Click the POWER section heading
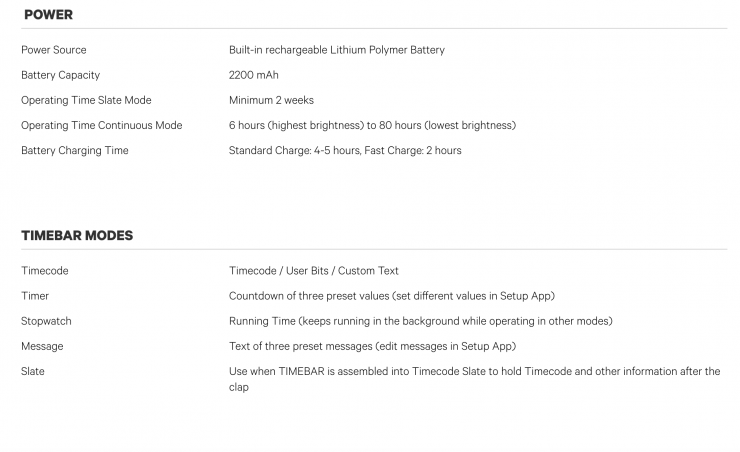Viewport: 740px width, 452px height. pos(48,15)
